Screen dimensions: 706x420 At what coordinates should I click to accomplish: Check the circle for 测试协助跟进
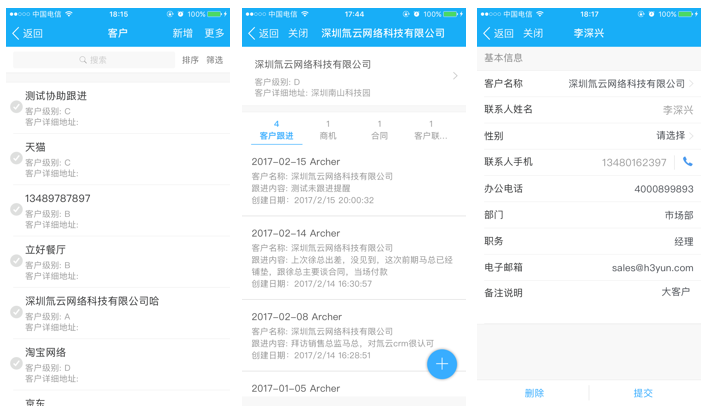pyautogui.click(x=16, y=107)
